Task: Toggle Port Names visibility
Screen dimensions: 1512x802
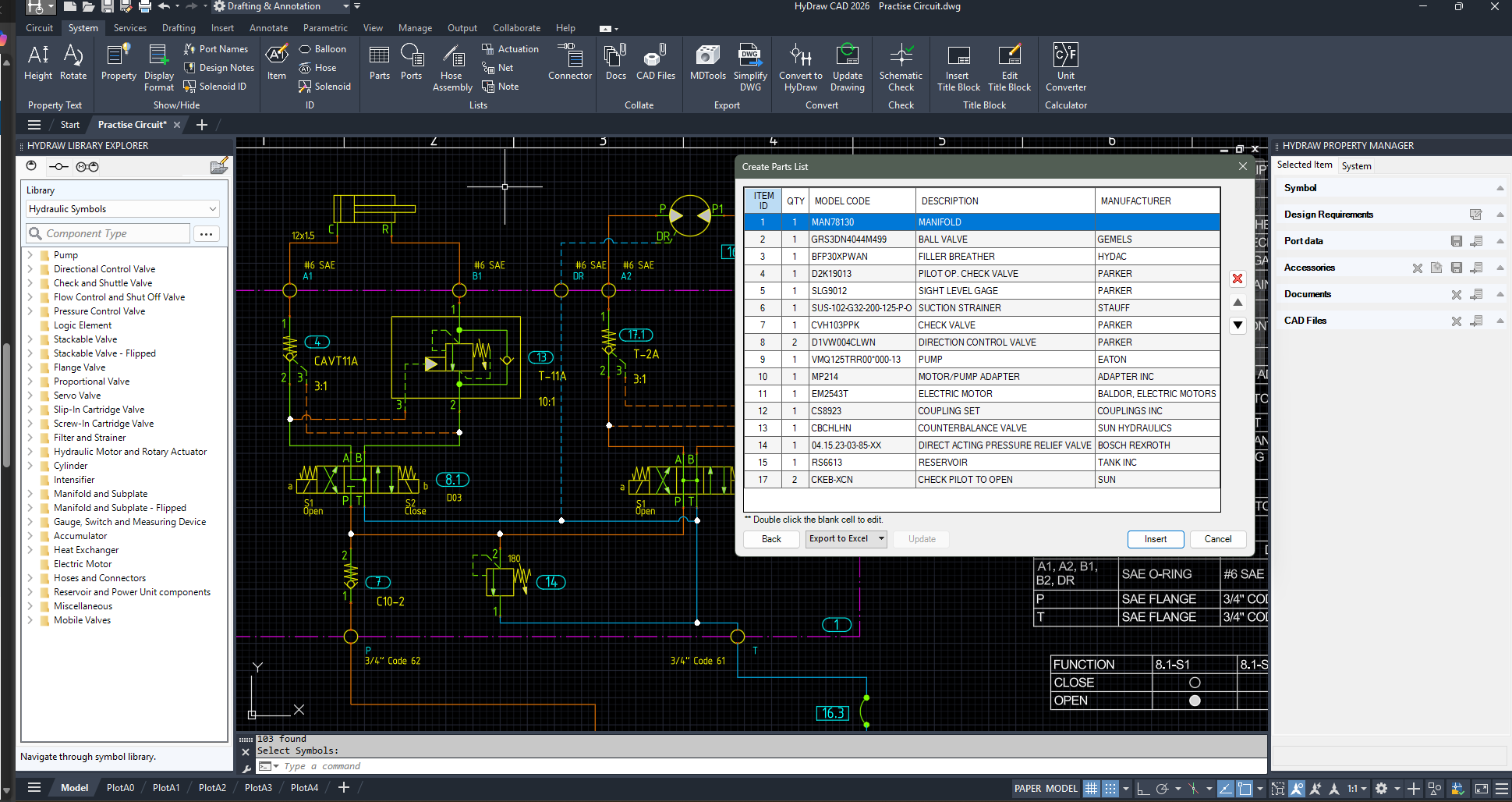Action: (x=216, y=49)
